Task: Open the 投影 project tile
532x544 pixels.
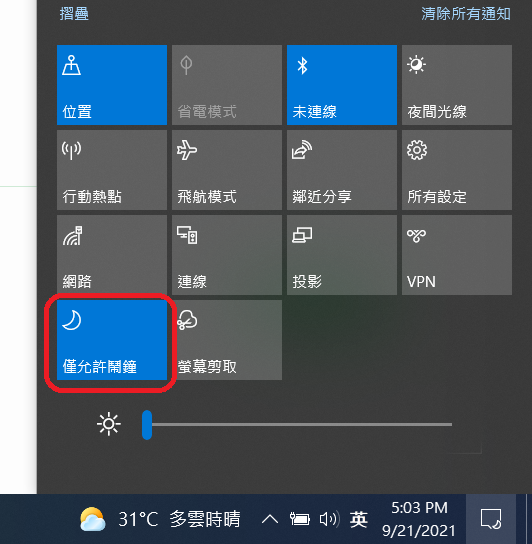Action: (x=342, y=255)
